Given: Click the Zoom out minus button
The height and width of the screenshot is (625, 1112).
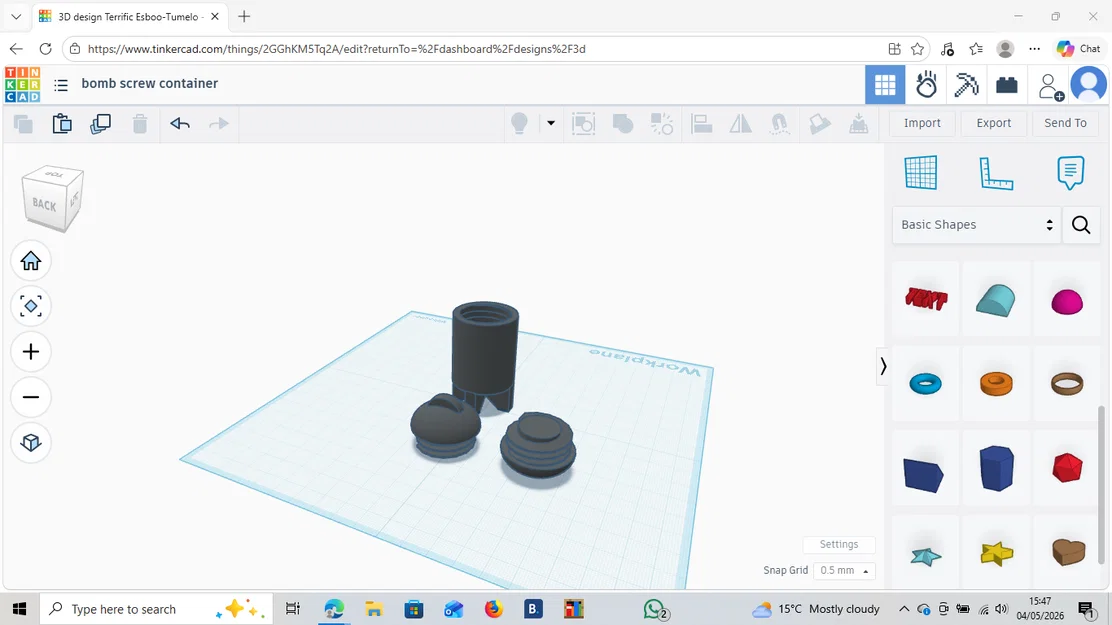Looking at the screenshot, I should pos(30,397).
